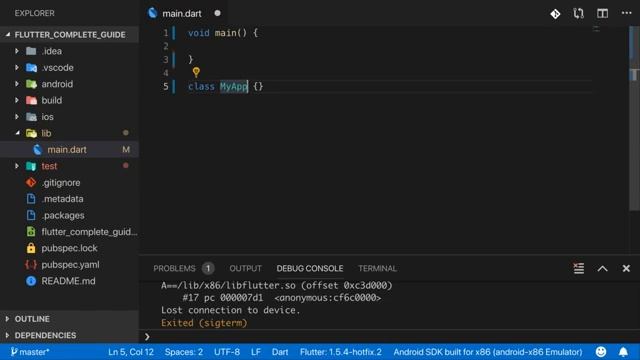Click Flutter: 1.5.4-hotfix.2 status item
Viewport: 640px width, 360px height.
click(341, 352)
